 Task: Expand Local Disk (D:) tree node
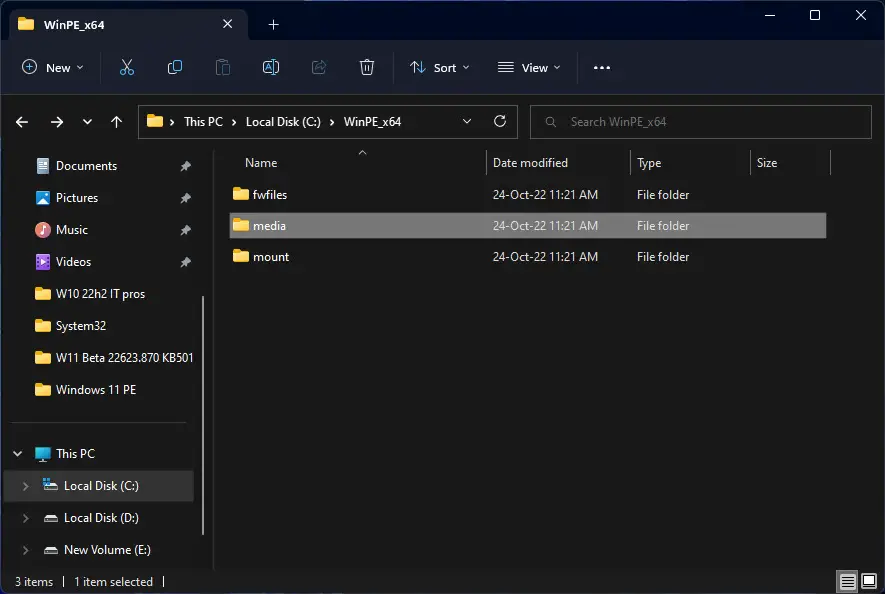point(25,518)
